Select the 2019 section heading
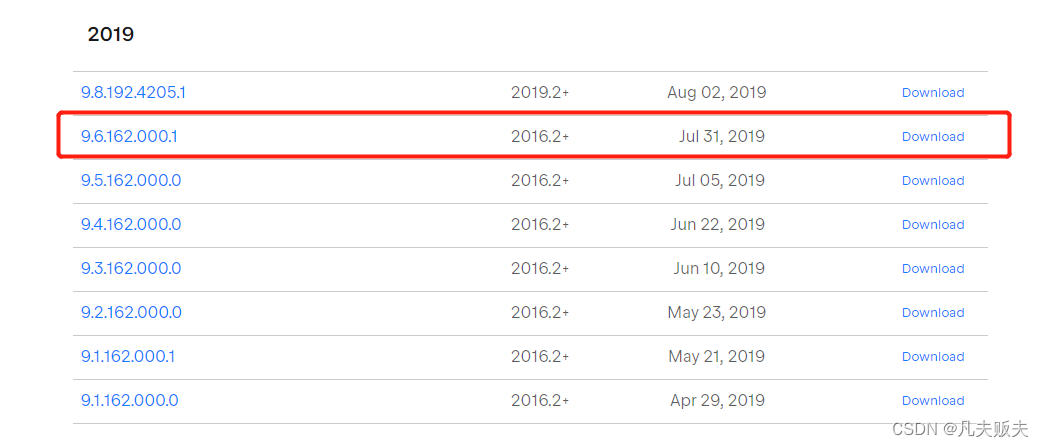 tap(111, 34)
